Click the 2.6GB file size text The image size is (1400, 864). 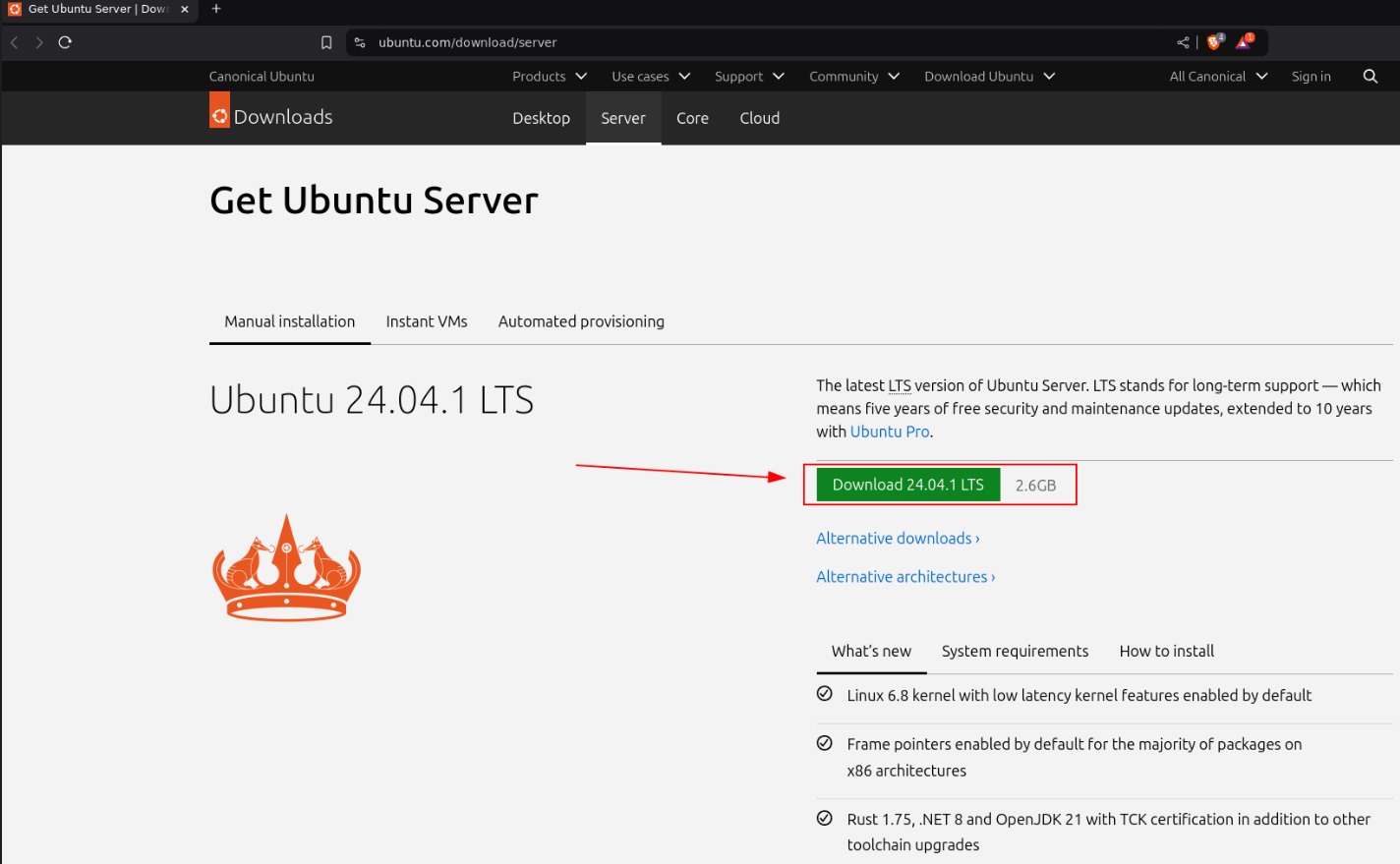click(x=1035, y=486)
